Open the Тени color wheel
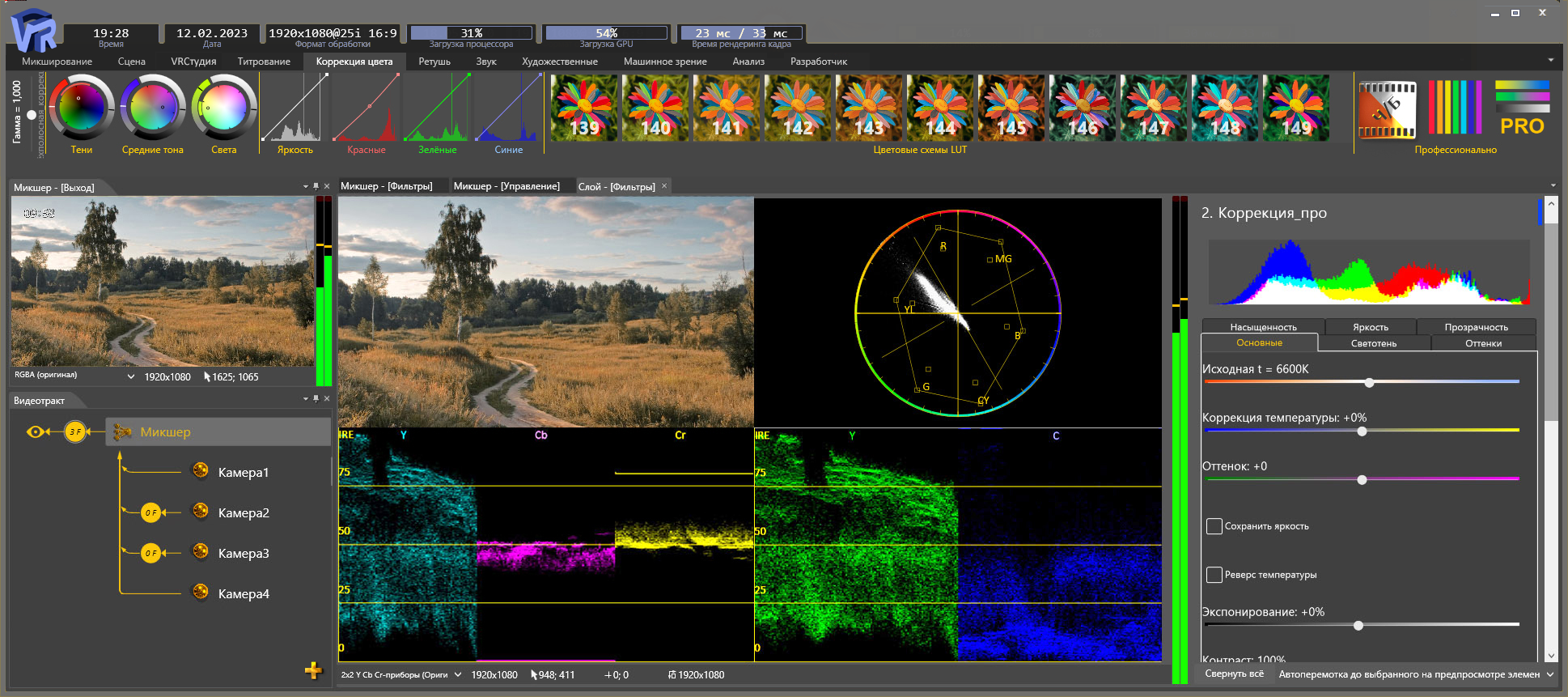The image size is (1568, 697). click(x=81, y=108)
